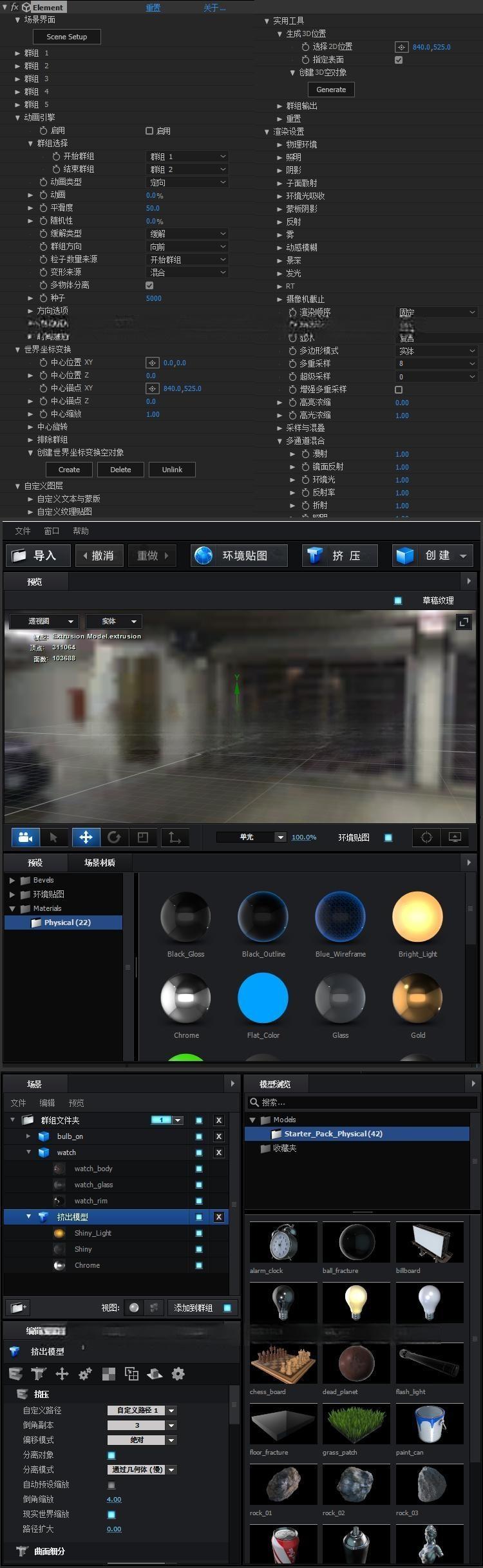Click the 导入 import button

tap(38, 555)
